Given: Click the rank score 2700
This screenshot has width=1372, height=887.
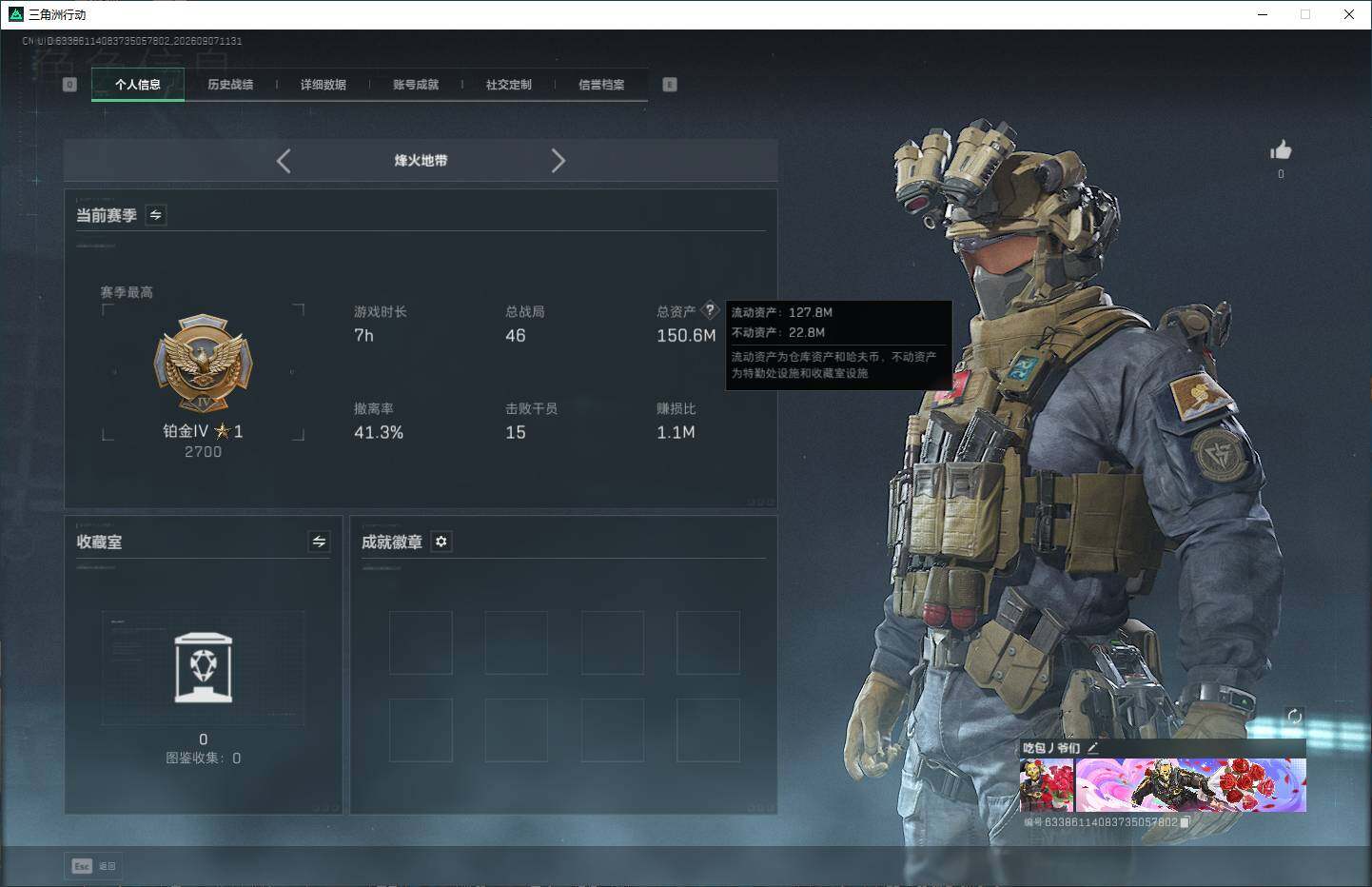Looking at the screenshot, I should (x=204, y=452).
